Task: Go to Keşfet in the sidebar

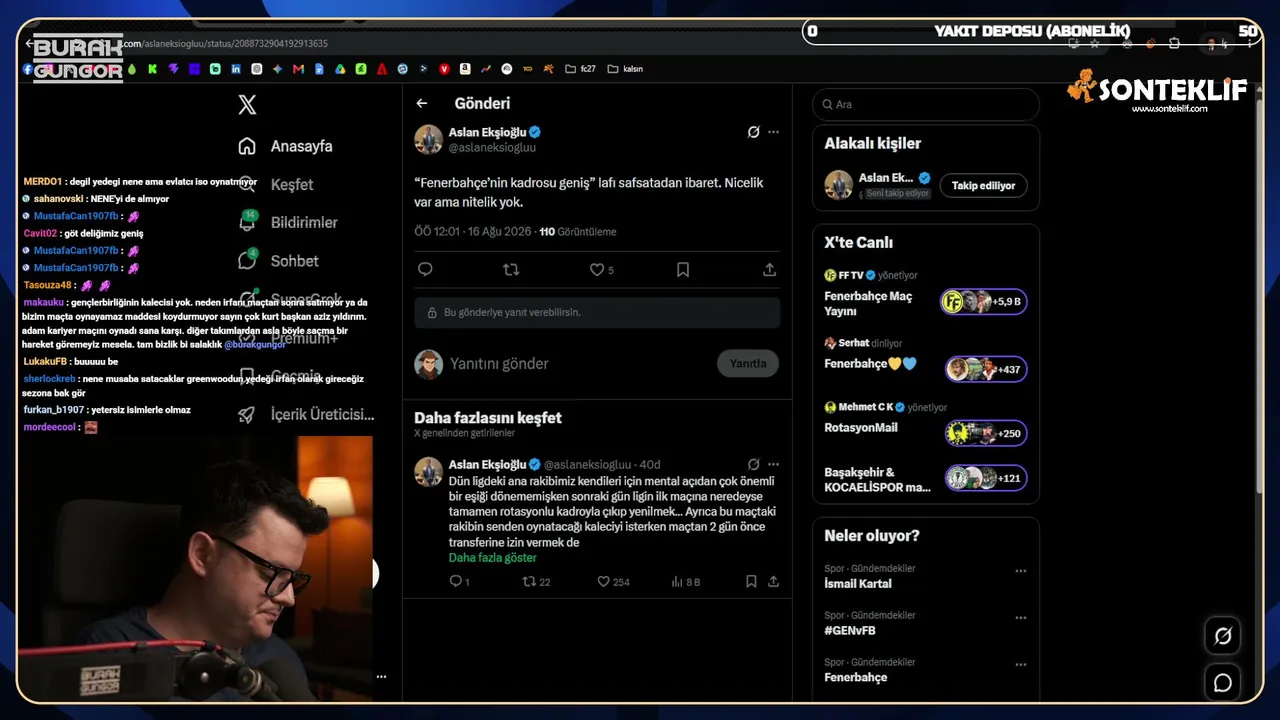Action: pyautogui.click(x=291, y=184)
